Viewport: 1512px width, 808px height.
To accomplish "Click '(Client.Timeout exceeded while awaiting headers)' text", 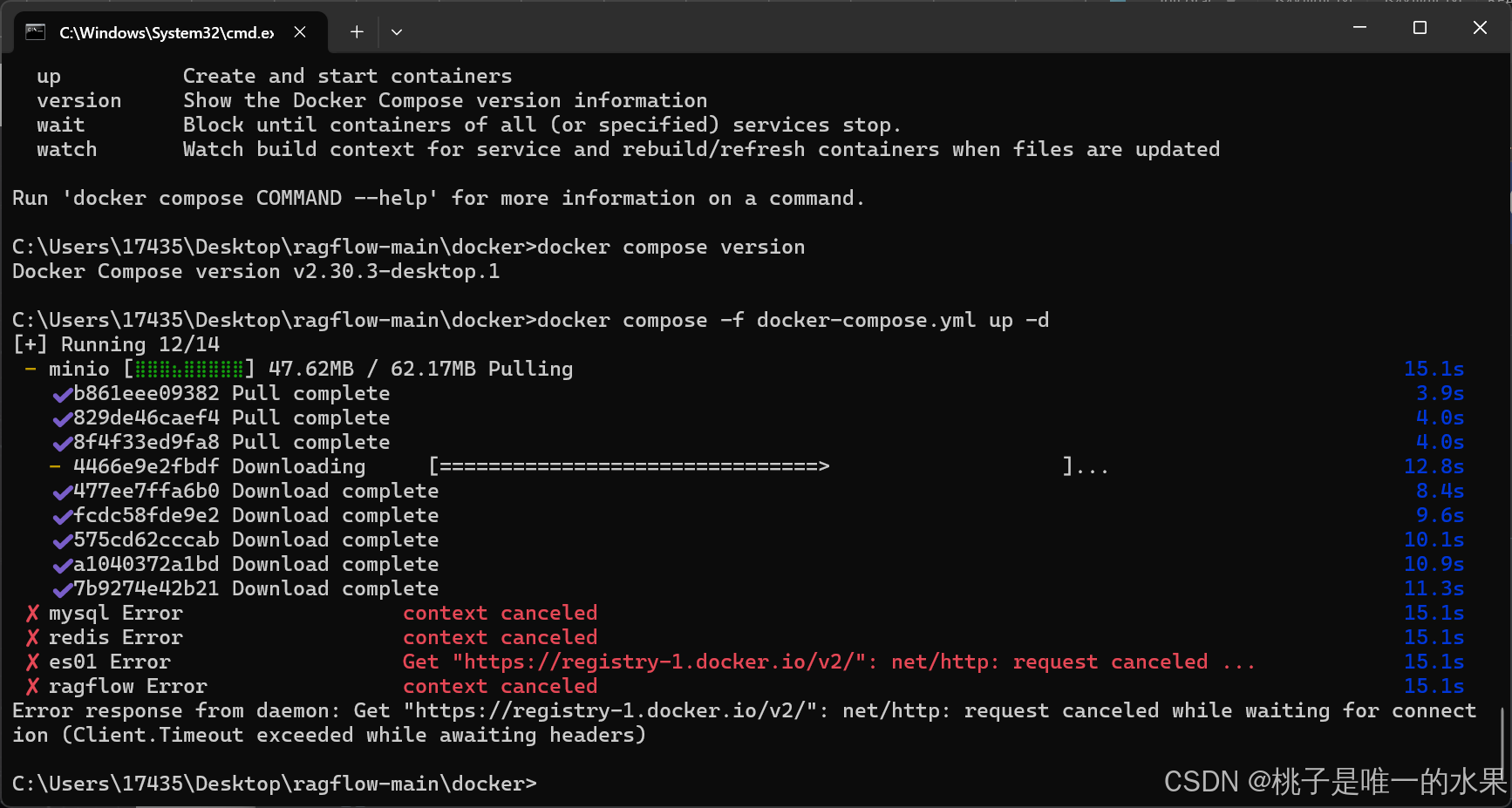I will tap(354, 736).
